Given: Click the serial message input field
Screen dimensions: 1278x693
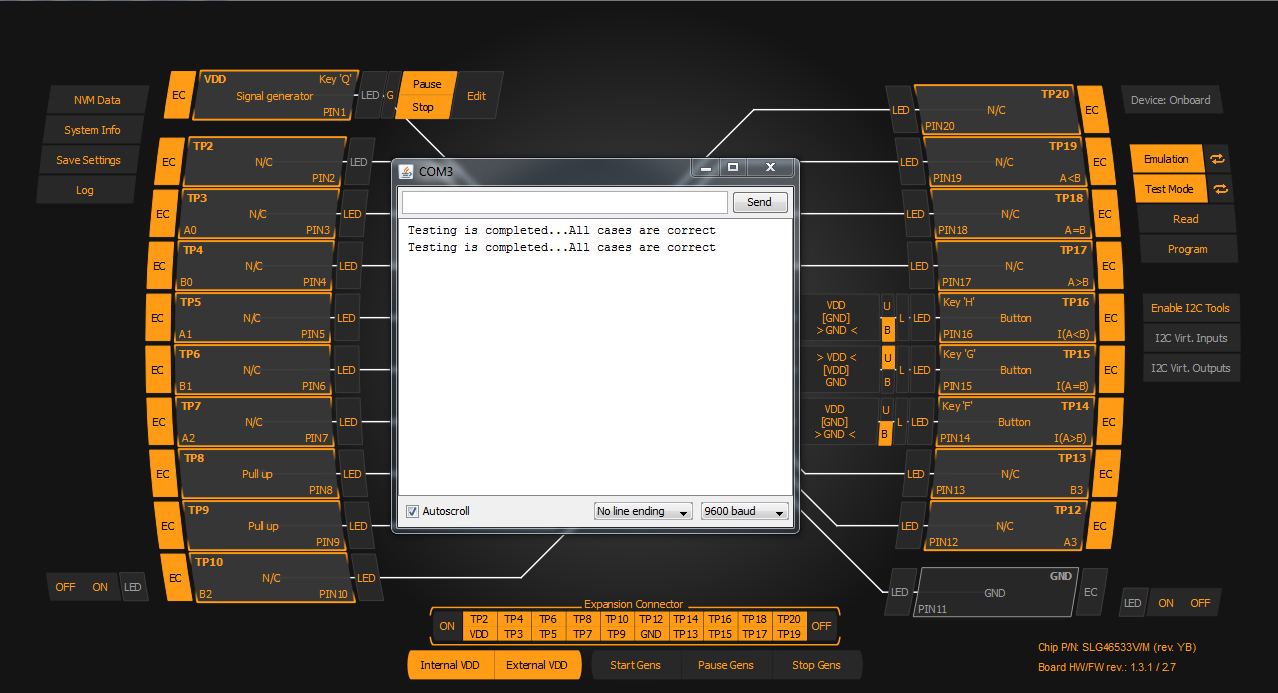Looking at the screenshot, I should [x=564, y=202].
